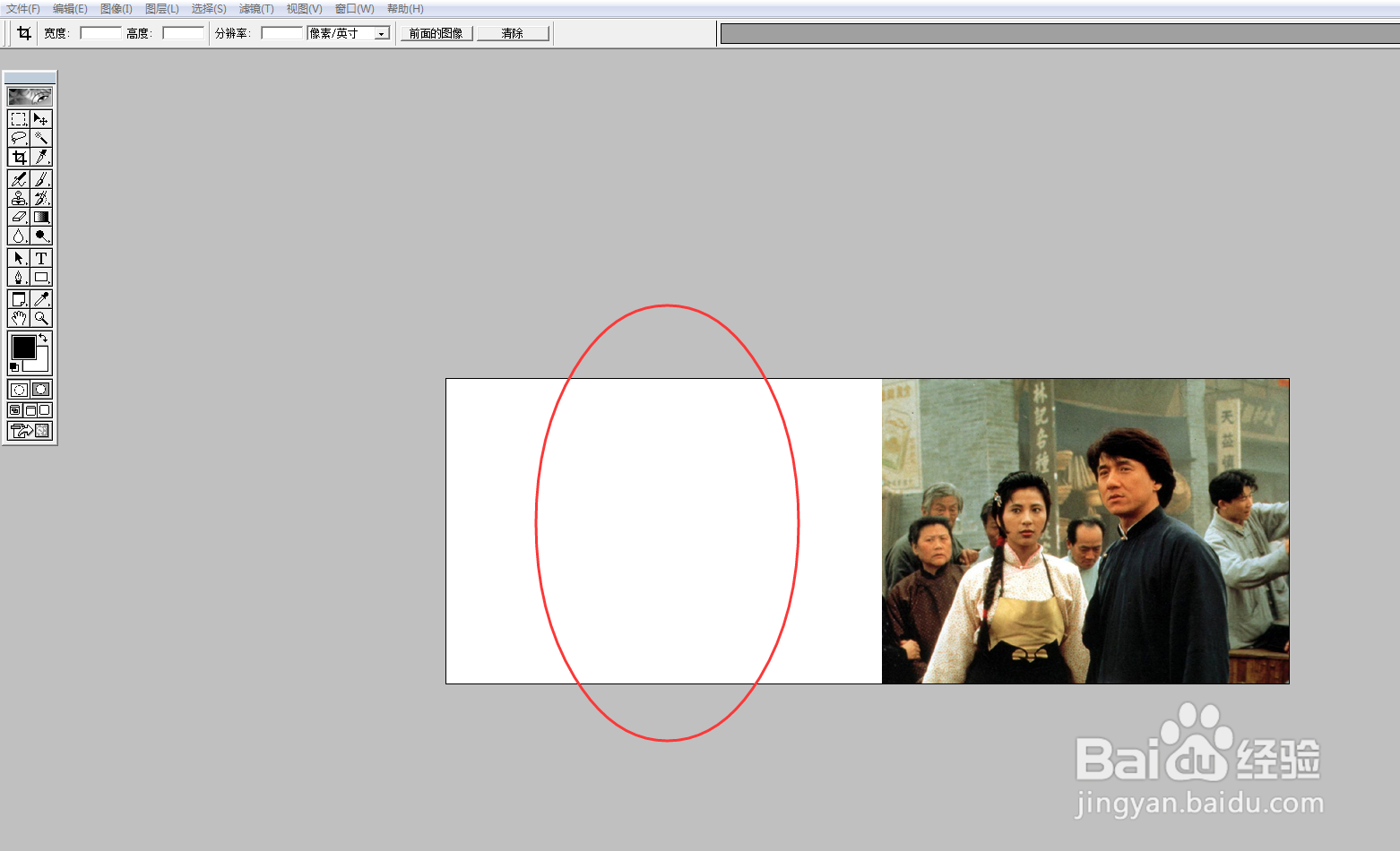This screenshot has height=851, width=1400.
Task: Select the Eraser tool
Action: click(x=19, y=217)
